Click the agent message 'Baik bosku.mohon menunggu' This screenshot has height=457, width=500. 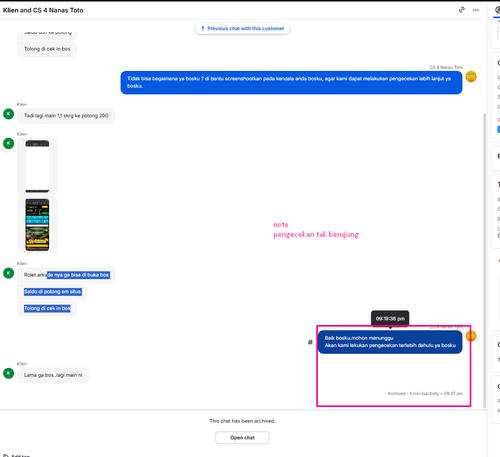(390, 342)
